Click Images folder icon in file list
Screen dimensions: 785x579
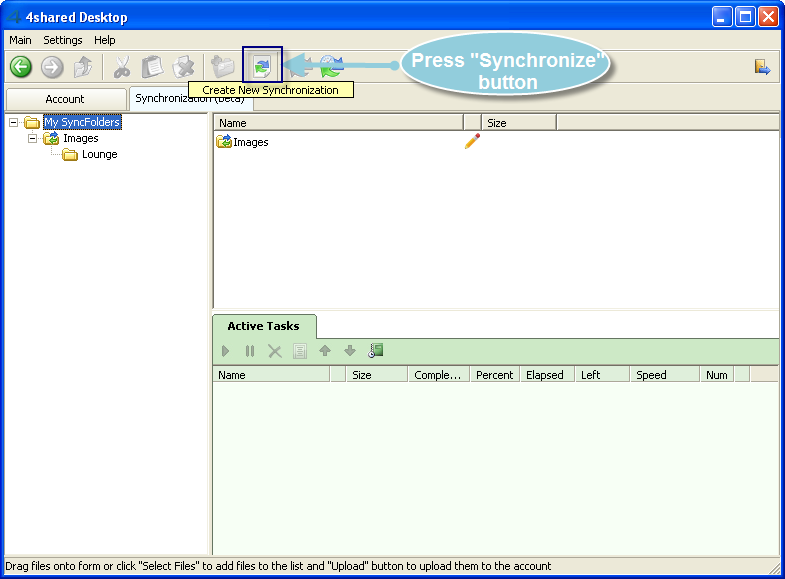click(224, 142)
